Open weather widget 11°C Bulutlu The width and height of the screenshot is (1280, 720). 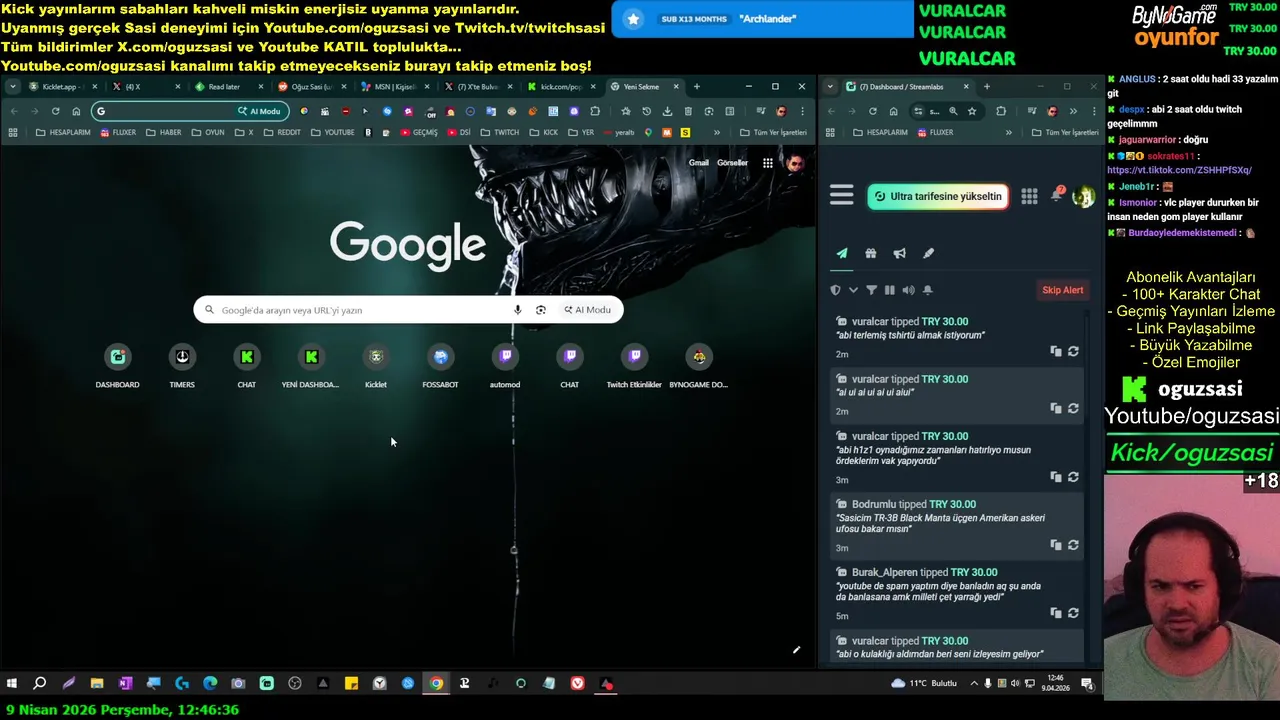(x=924, y=683)
